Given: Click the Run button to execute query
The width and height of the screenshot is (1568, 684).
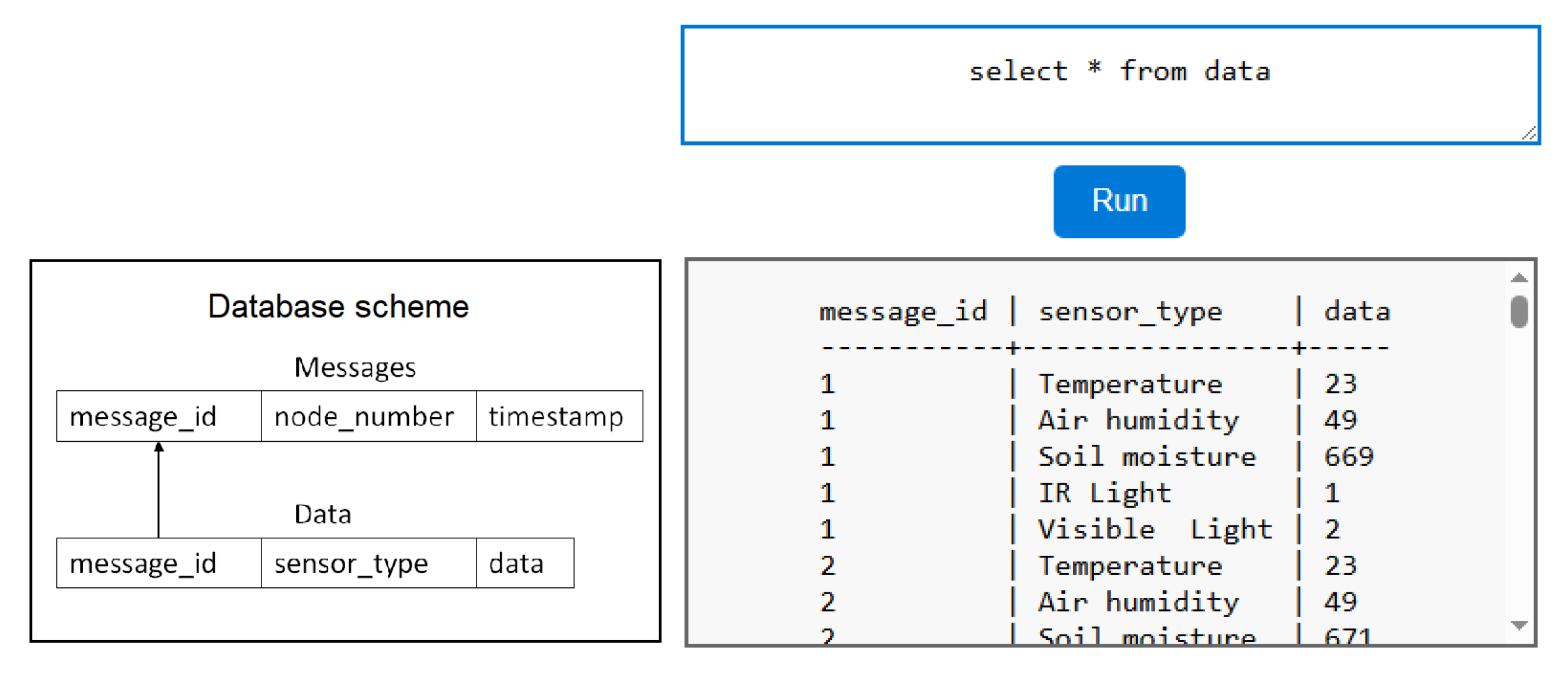Looking at the screenshot, I should point(1119,201).
